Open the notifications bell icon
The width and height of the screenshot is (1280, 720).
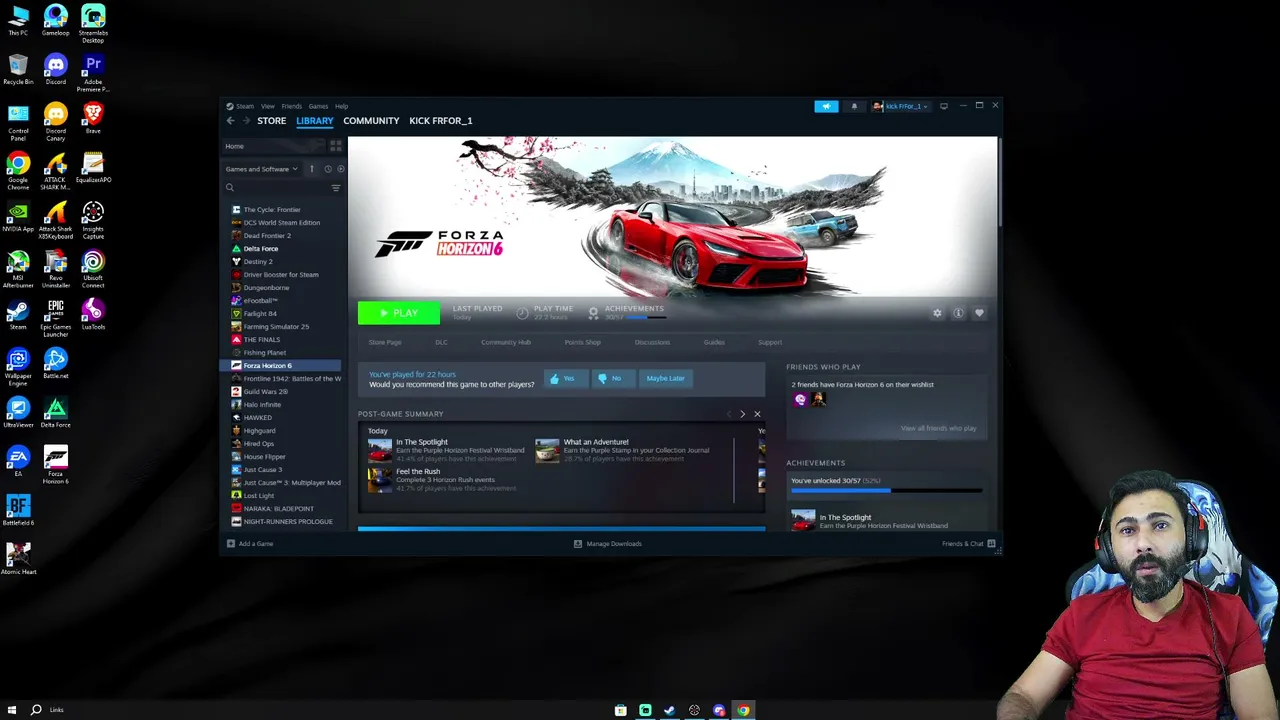[854, 106]
